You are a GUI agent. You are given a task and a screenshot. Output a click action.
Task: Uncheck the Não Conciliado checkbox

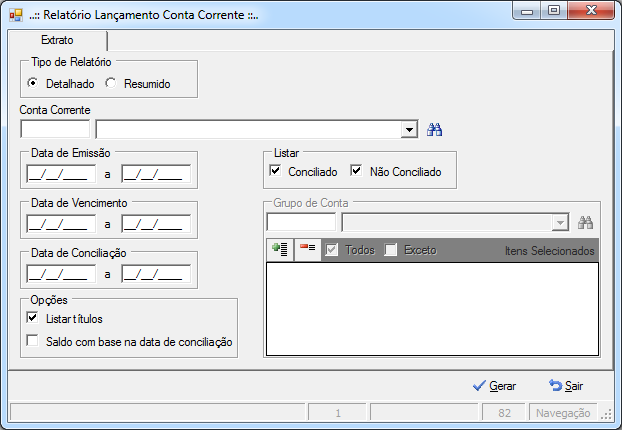pyautogui.click(x=356, y=171)
